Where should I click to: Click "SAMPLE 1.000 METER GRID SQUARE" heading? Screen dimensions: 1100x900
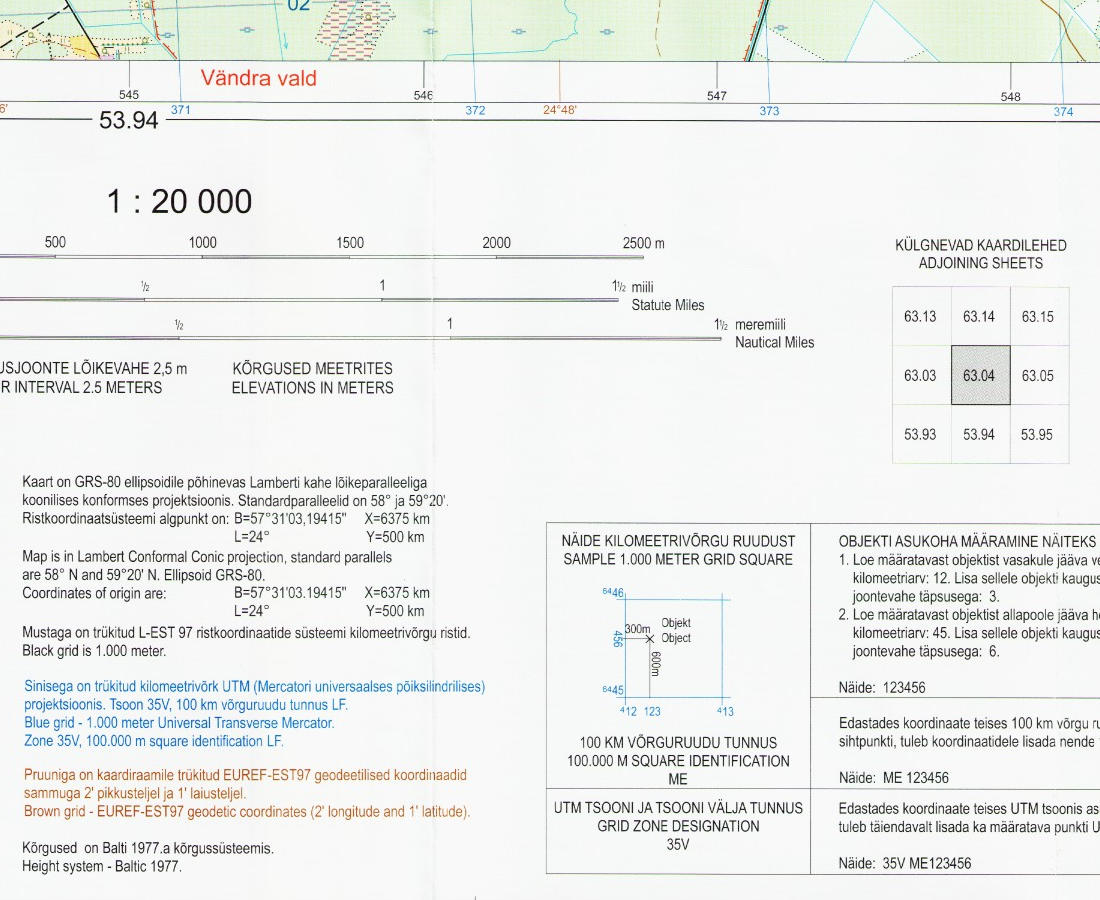(x=678, y=560)
